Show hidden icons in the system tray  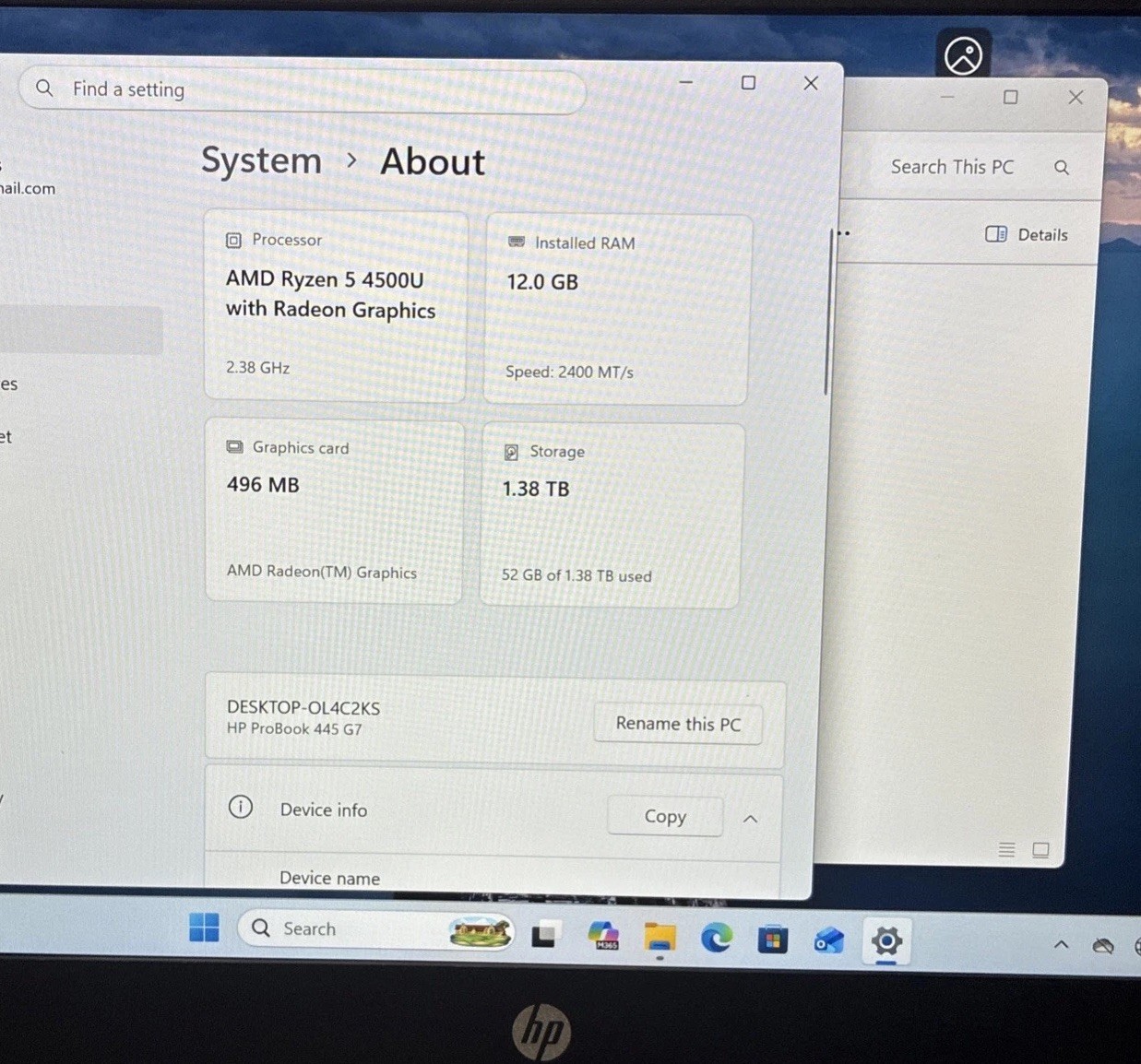click(x=1062, y=944)
